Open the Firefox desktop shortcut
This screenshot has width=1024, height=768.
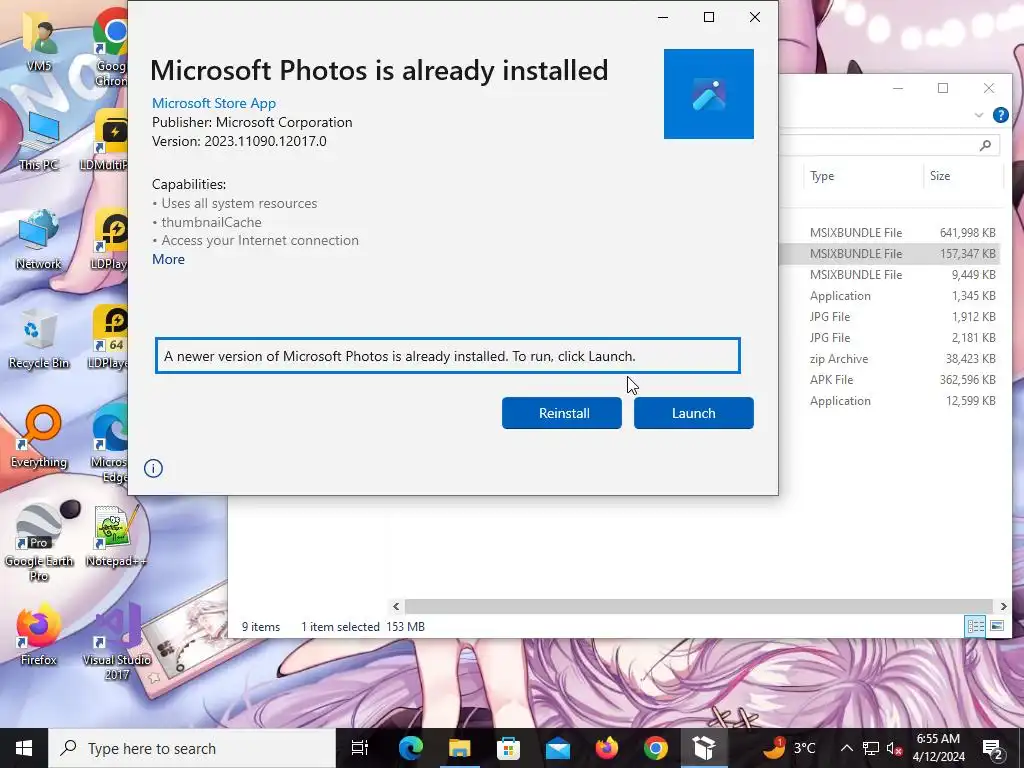pyautogui.click(x=39, y=636)
